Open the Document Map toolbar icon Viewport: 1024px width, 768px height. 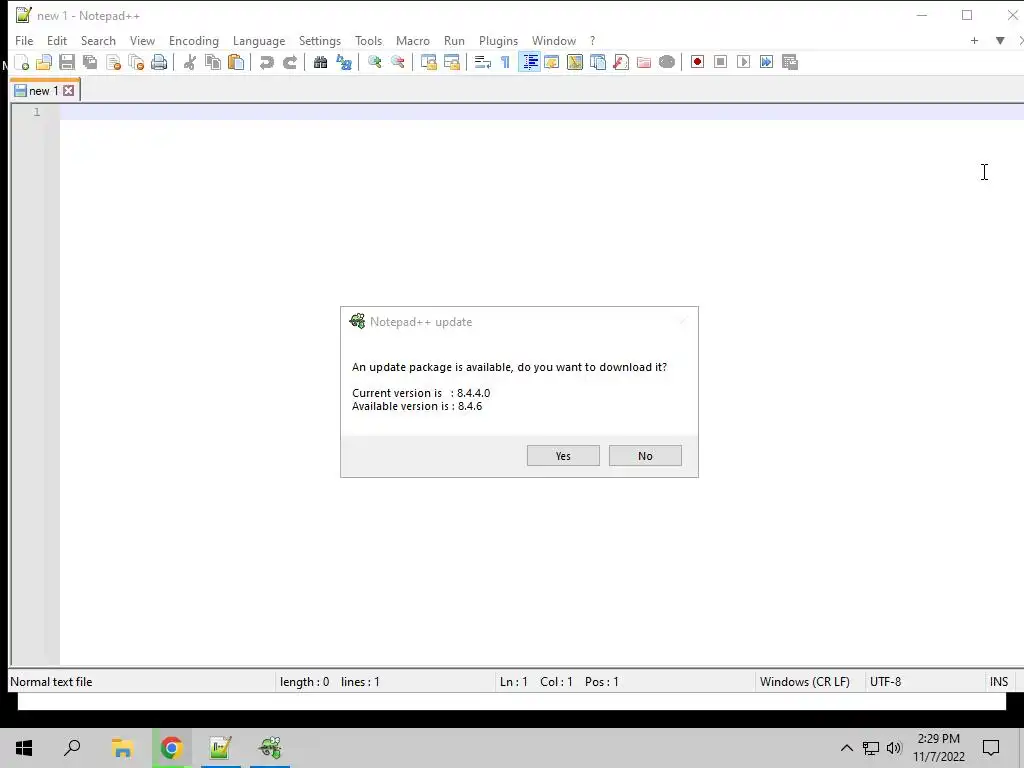[x=575, y=62]
